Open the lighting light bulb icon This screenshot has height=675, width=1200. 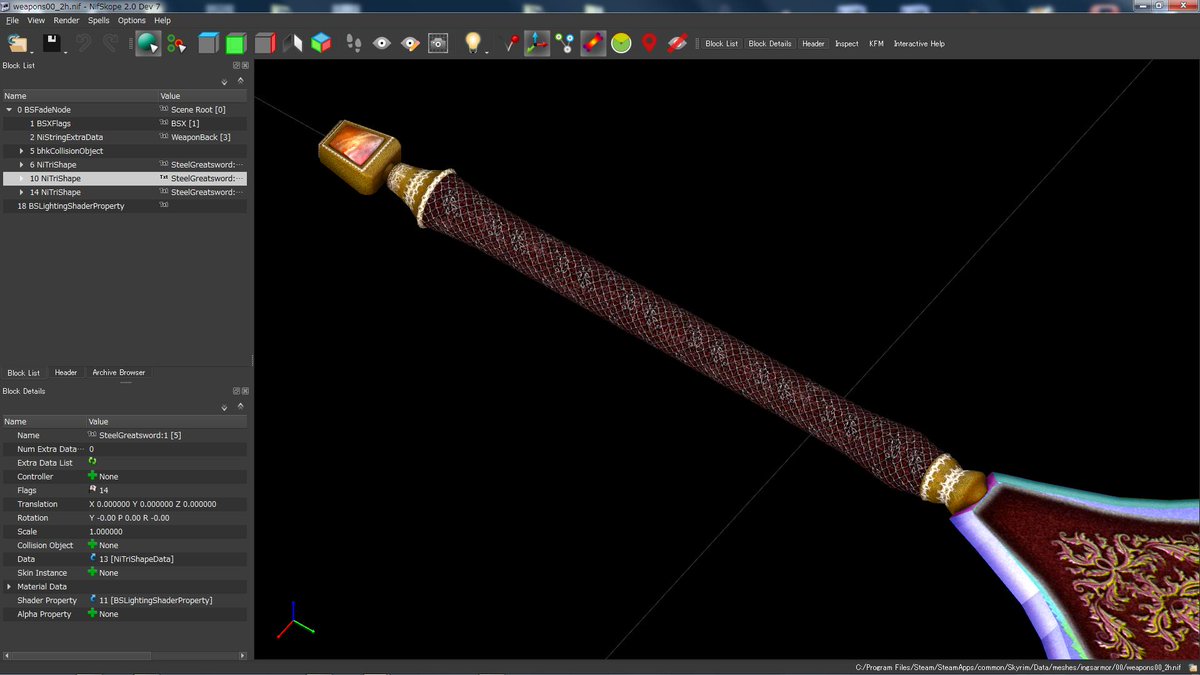[472, 43]
